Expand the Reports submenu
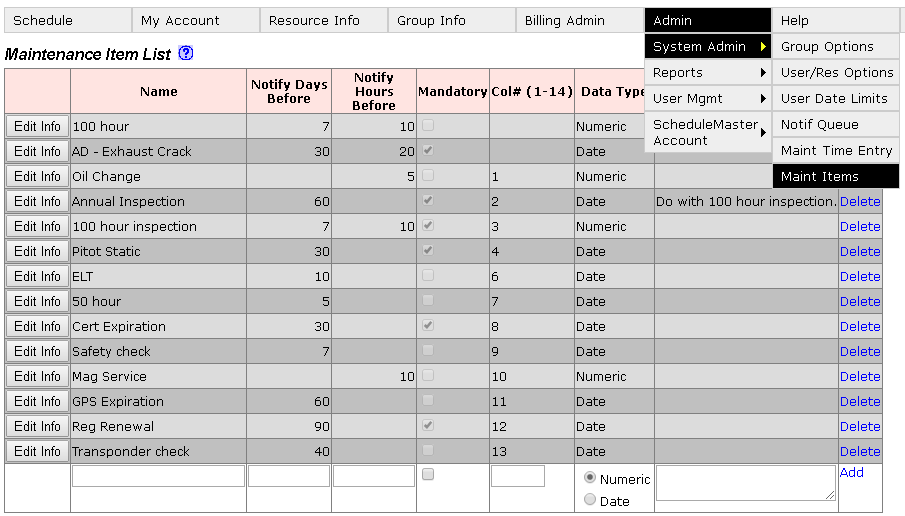Screen dimensions: 905x516 click(708, 72)
